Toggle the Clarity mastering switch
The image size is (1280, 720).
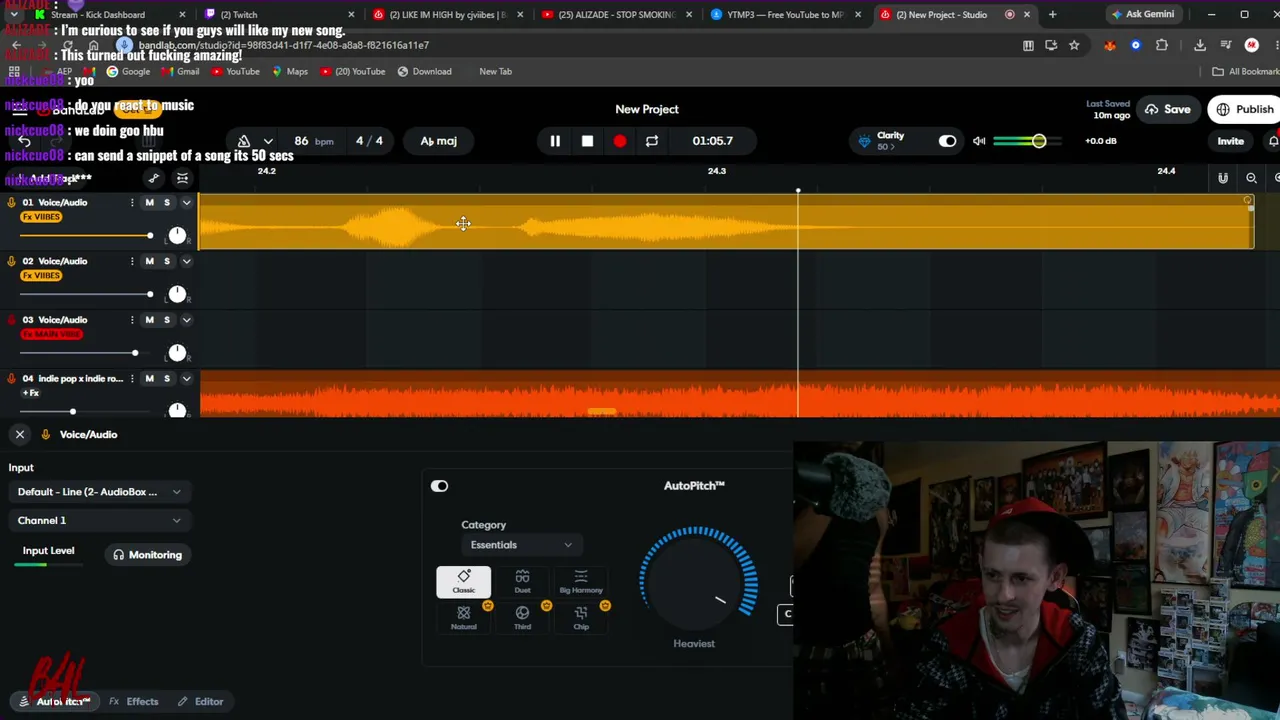click(x=947, y=141)
